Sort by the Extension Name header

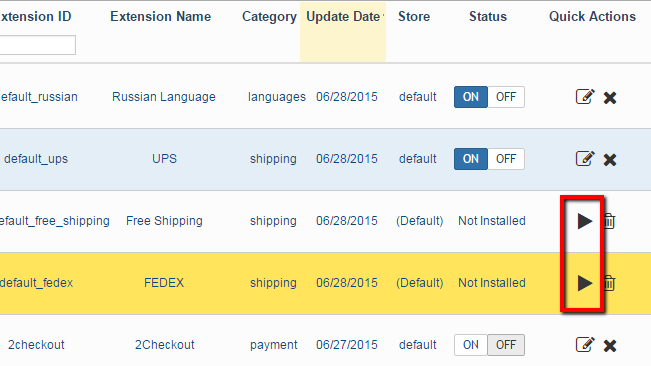161,17
